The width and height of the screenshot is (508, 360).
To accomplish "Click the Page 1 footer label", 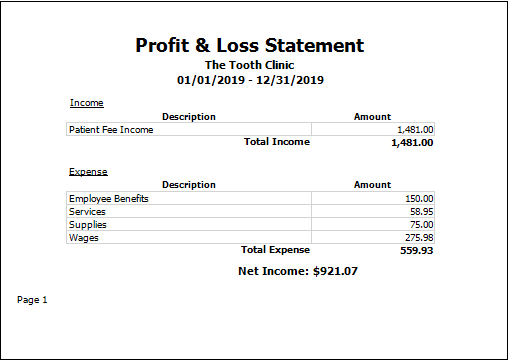I will [x=32, y=300].
